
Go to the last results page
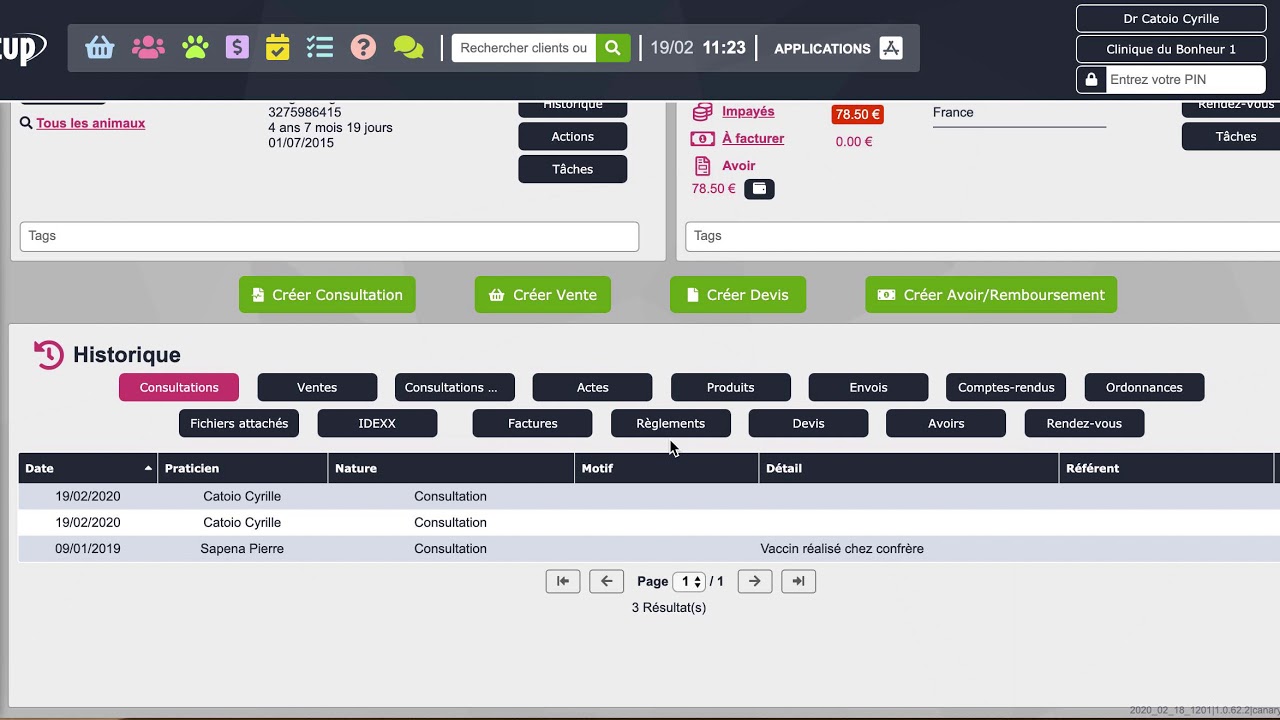coord(798,581)
